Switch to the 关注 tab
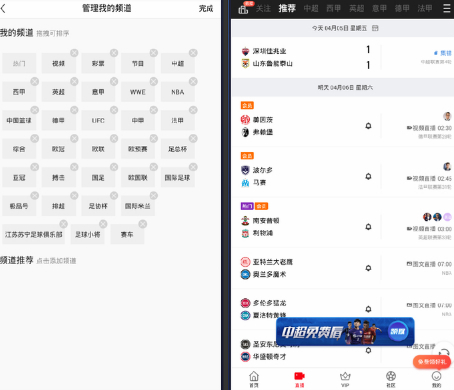The image size is (454, 390). (x=263, y=8)
